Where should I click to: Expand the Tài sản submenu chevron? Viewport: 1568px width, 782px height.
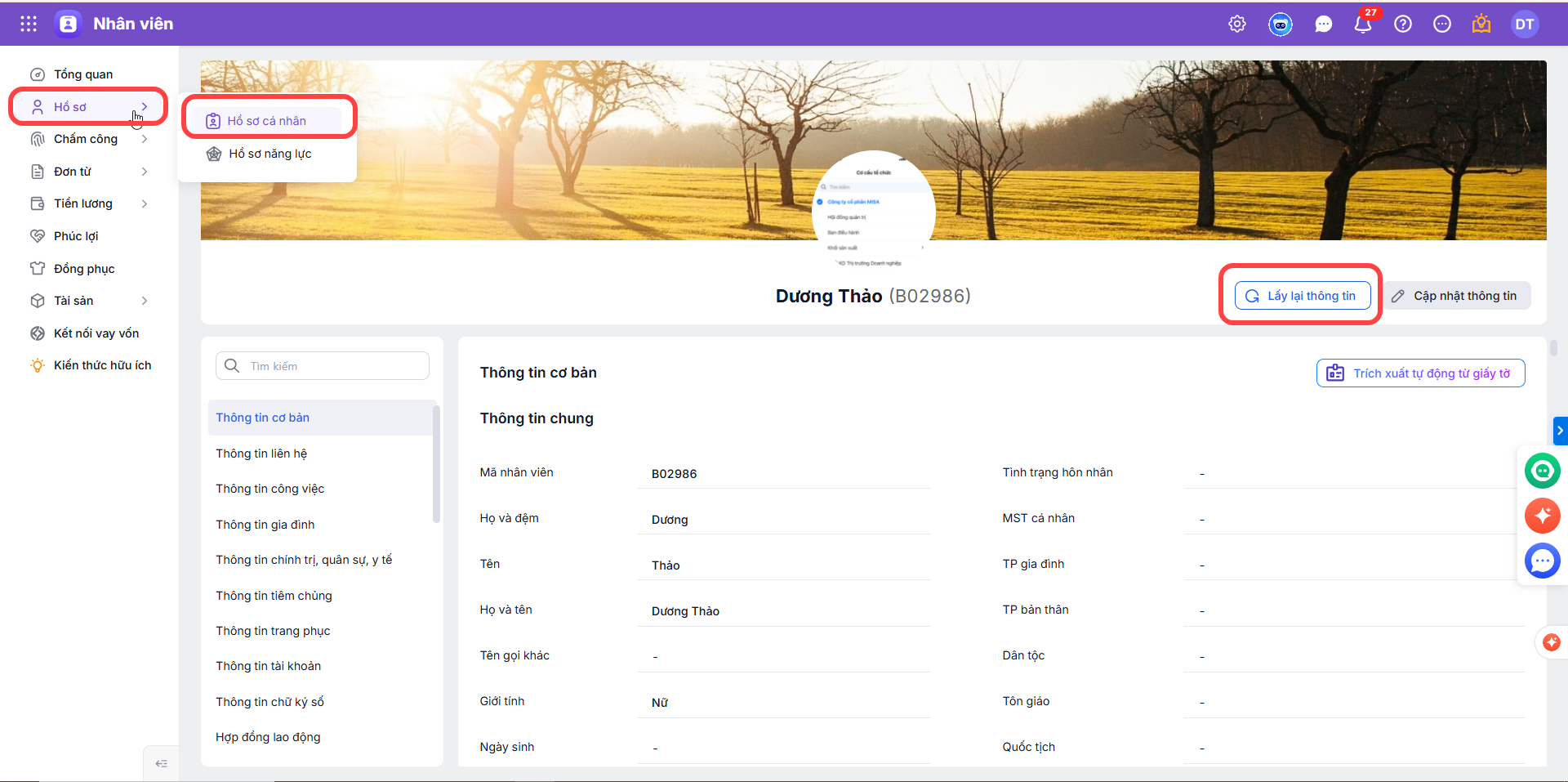145,301
